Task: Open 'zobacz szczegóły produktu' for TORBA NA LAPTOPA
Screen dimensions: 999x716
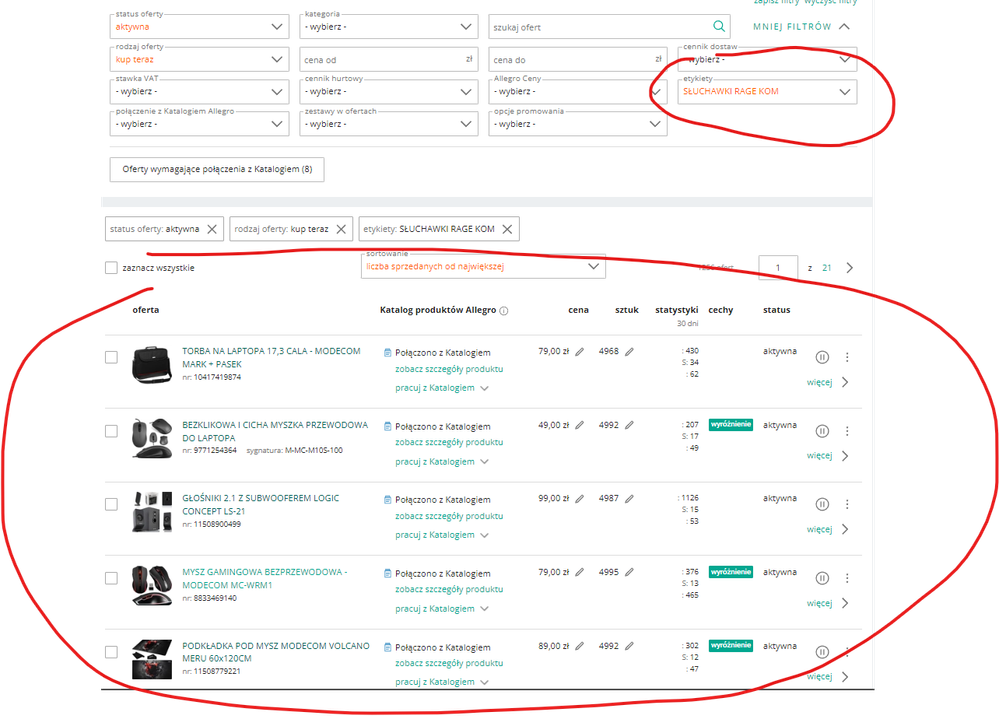Action: (448, 369)
